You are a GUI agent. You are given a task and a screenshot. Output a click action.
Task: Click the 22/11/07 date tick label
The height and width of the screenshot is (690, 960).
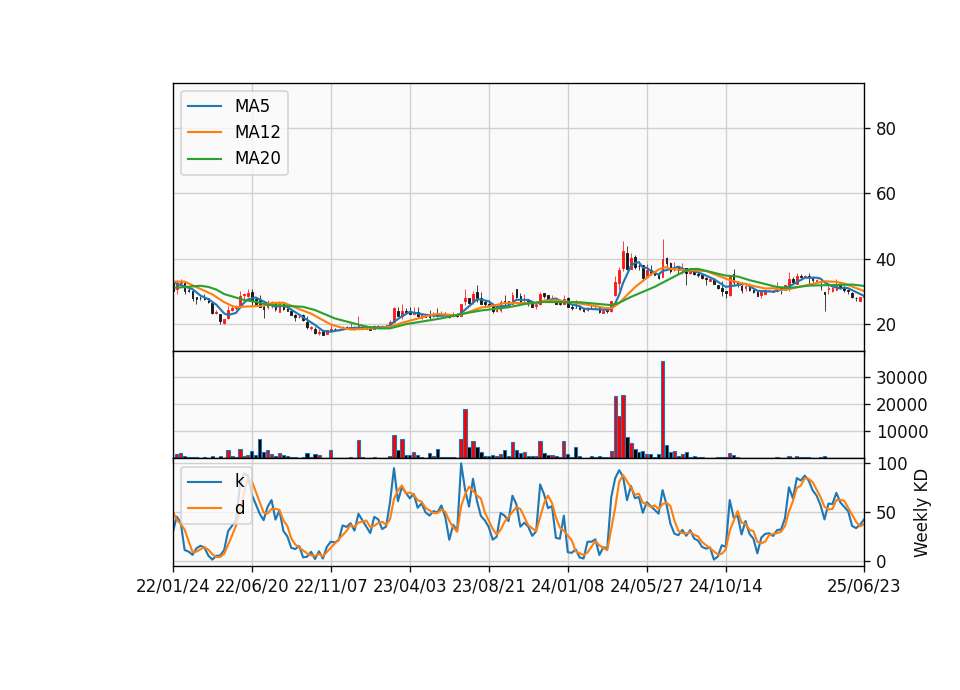[331, 586]
